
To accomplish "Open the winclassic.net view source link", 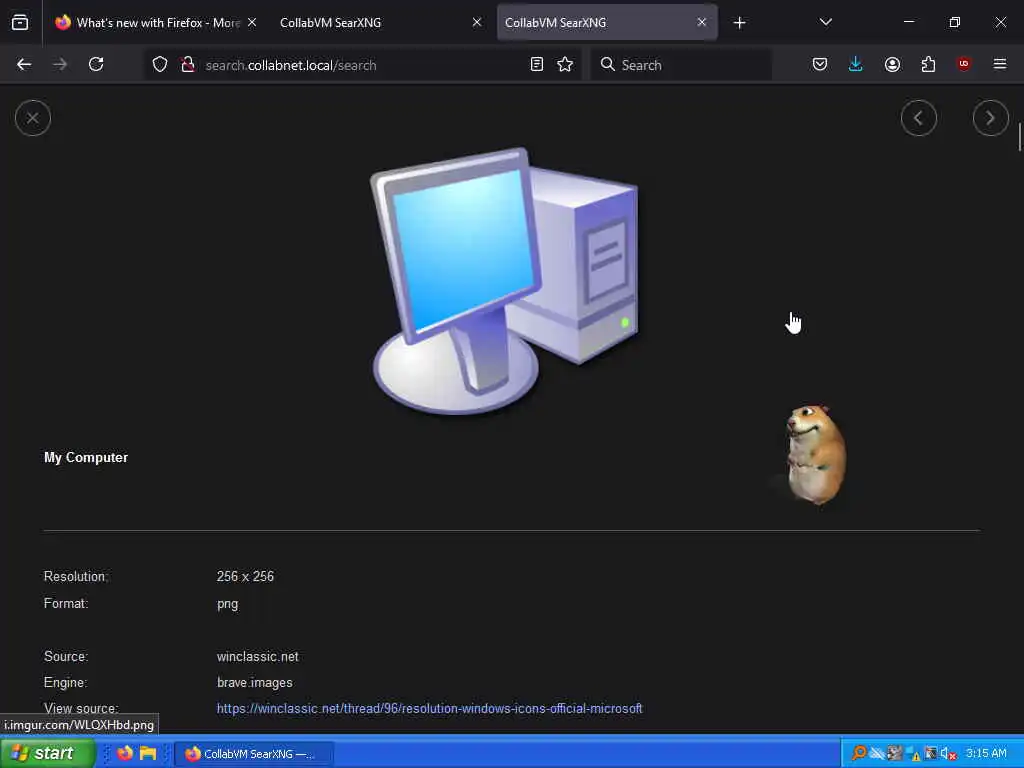I will click(x=429, y=709).
